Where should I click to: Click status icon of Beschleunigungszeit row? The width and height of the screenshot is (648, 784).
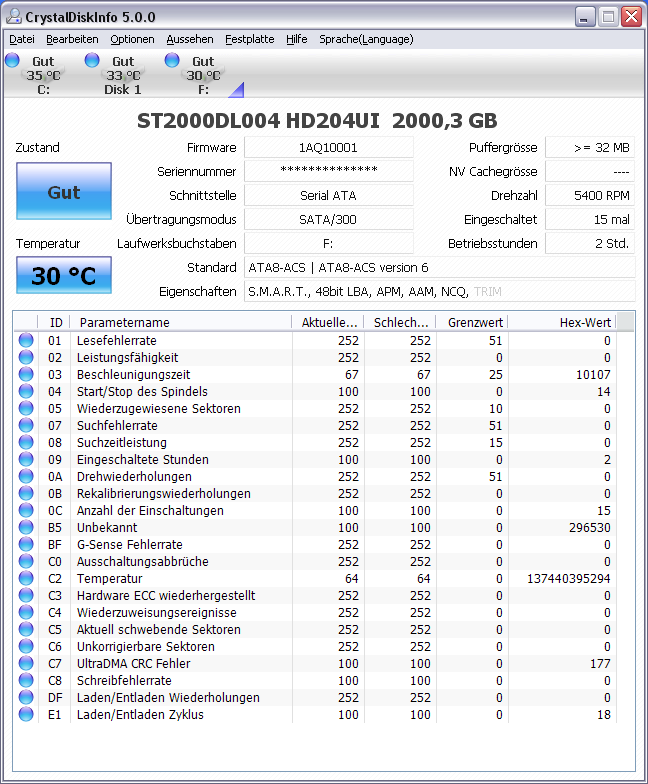26,374
